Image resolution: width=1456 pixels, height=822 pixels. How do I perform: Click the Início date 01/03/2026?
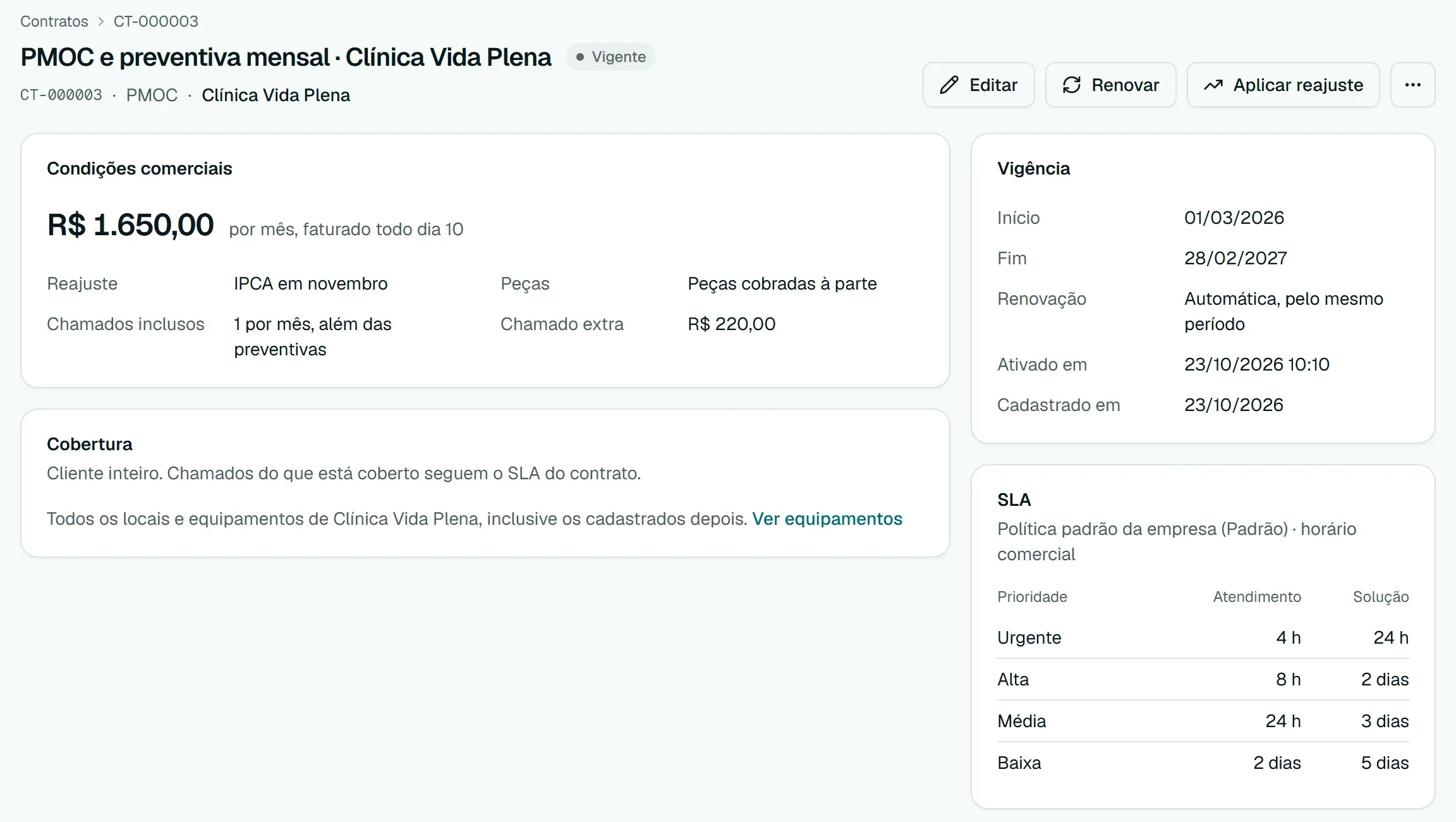[1234, 218]
